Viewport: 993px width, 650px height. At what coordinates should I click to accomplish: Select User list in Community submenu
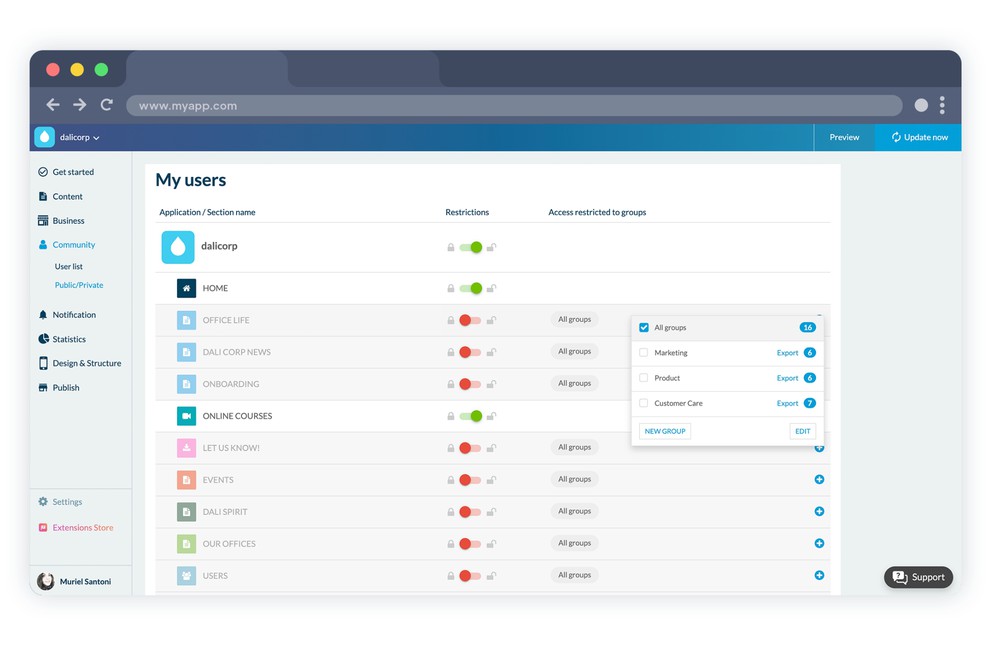69,267
